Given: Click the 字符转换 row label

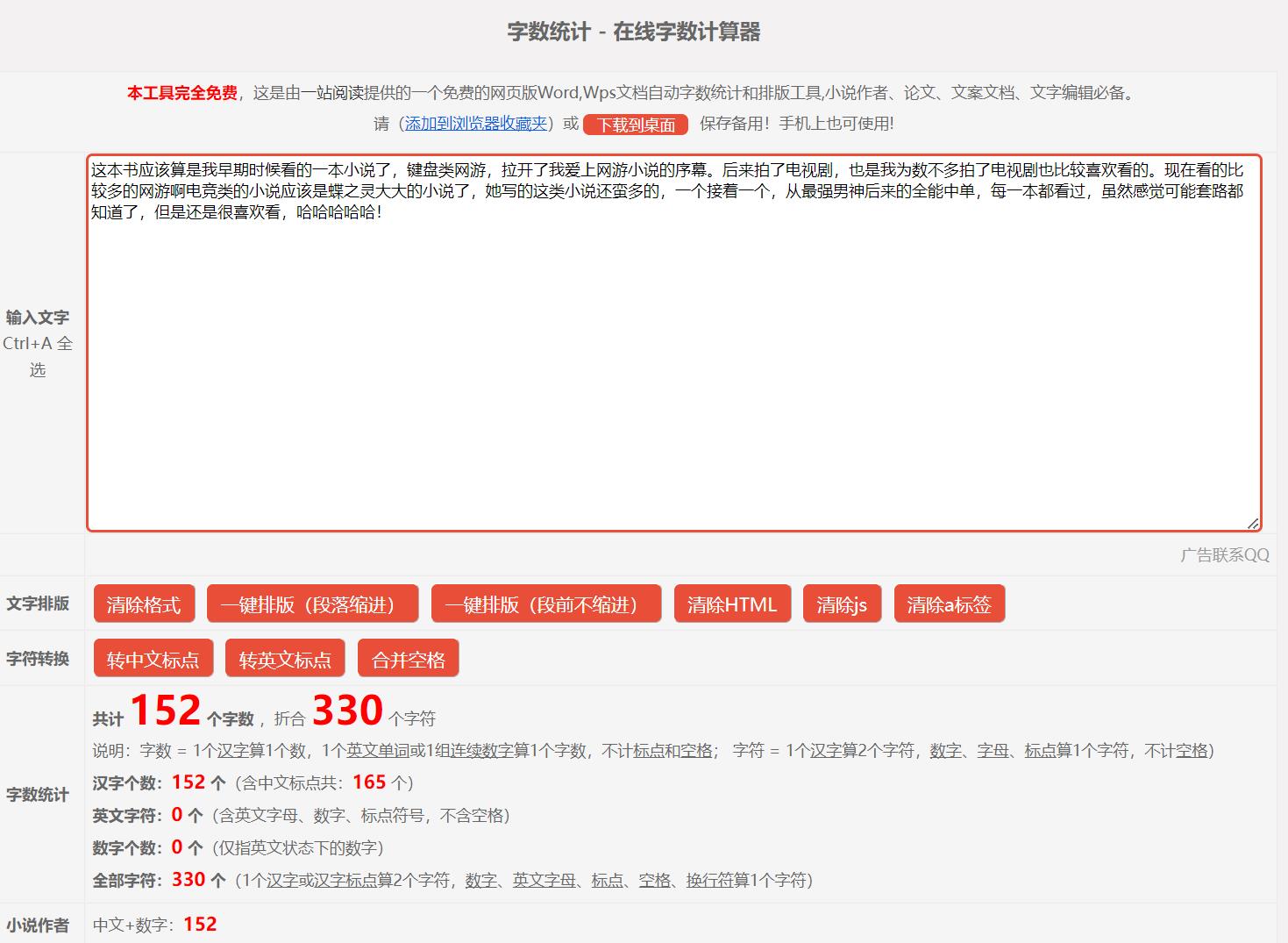Looking at the screenshot, I should pos(37,659).
